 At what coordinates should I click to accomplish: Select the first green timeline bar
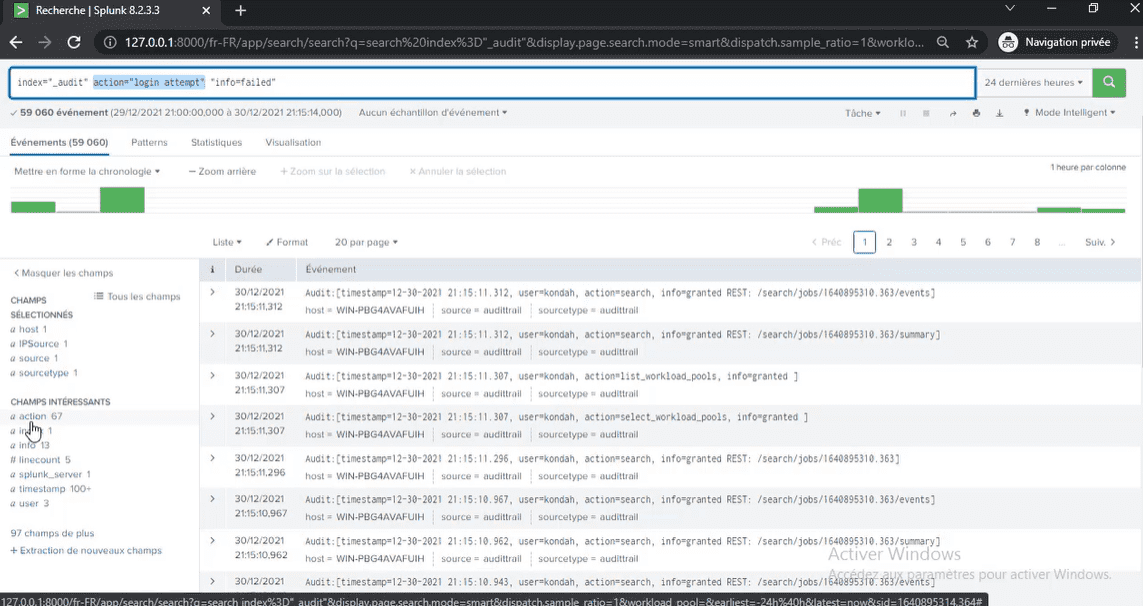(33, 207)
